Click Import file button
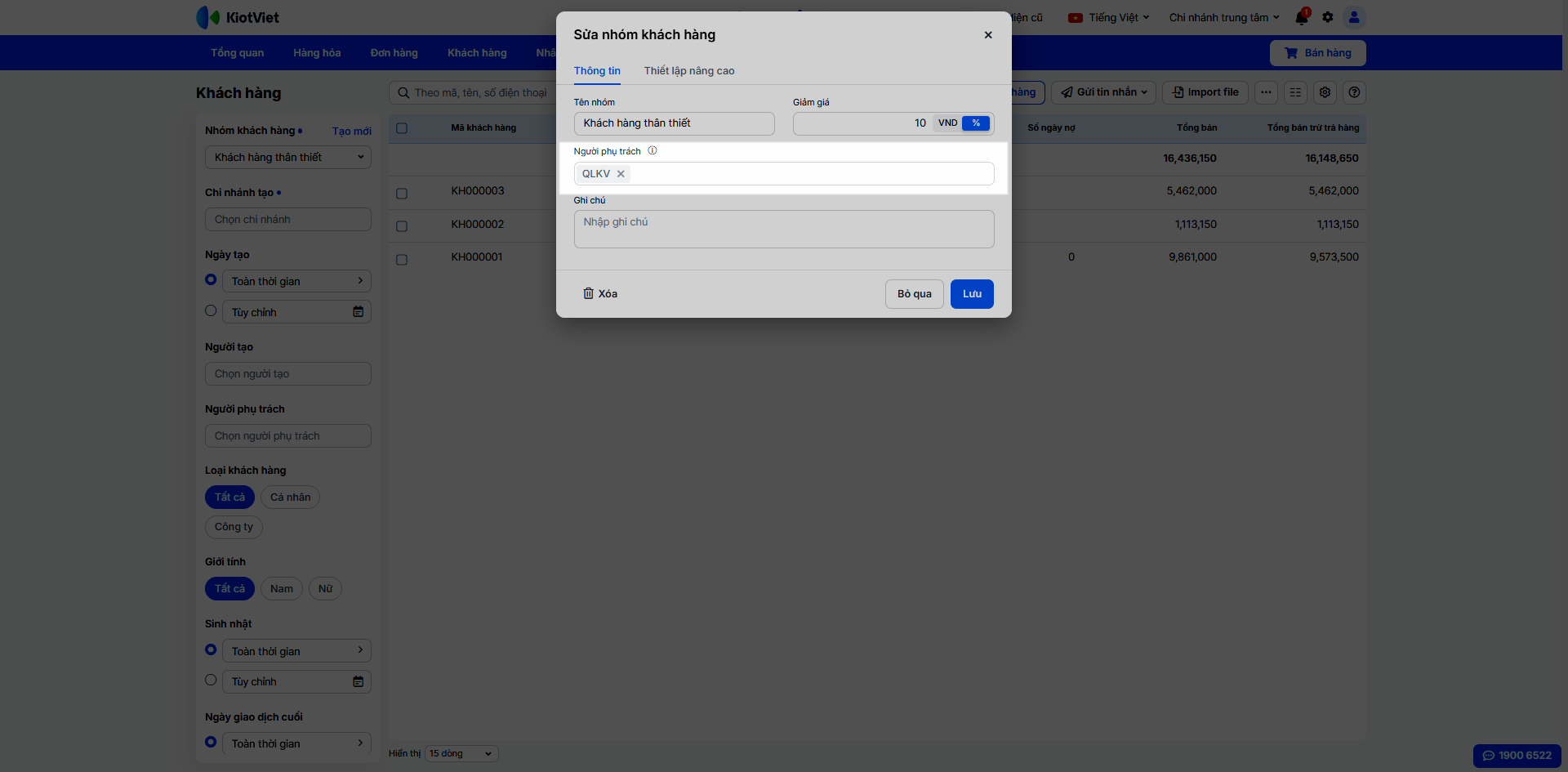This screenshot has height=772, width=1568. [1205, 92]
